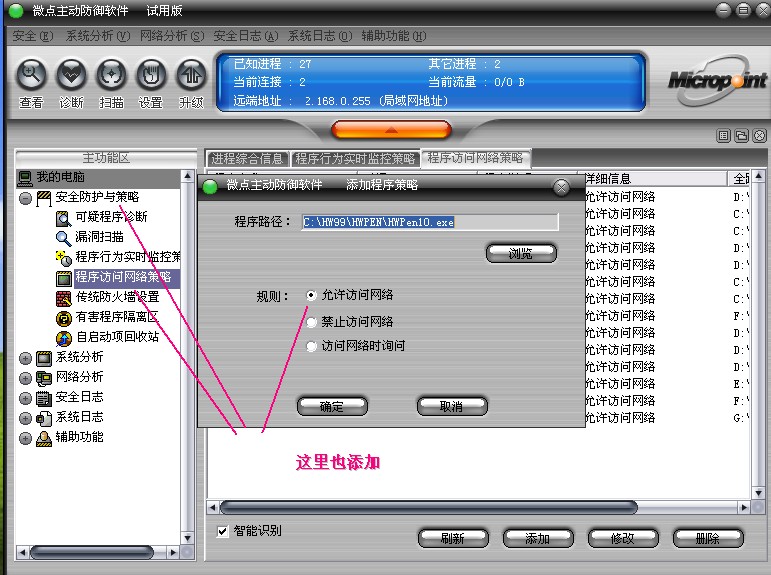
Task: Toggle the 智能识别 checkbox
Action: [x=223, y=531]
